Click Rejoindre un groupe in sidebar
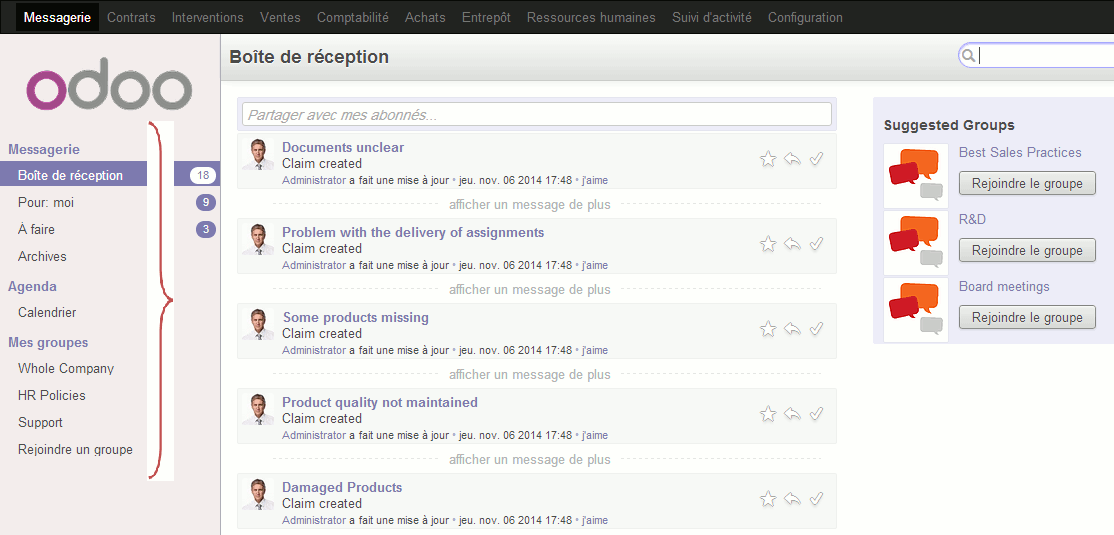Image resolution: width=1114 pixels, height=535 pixels. pos(75,450)
